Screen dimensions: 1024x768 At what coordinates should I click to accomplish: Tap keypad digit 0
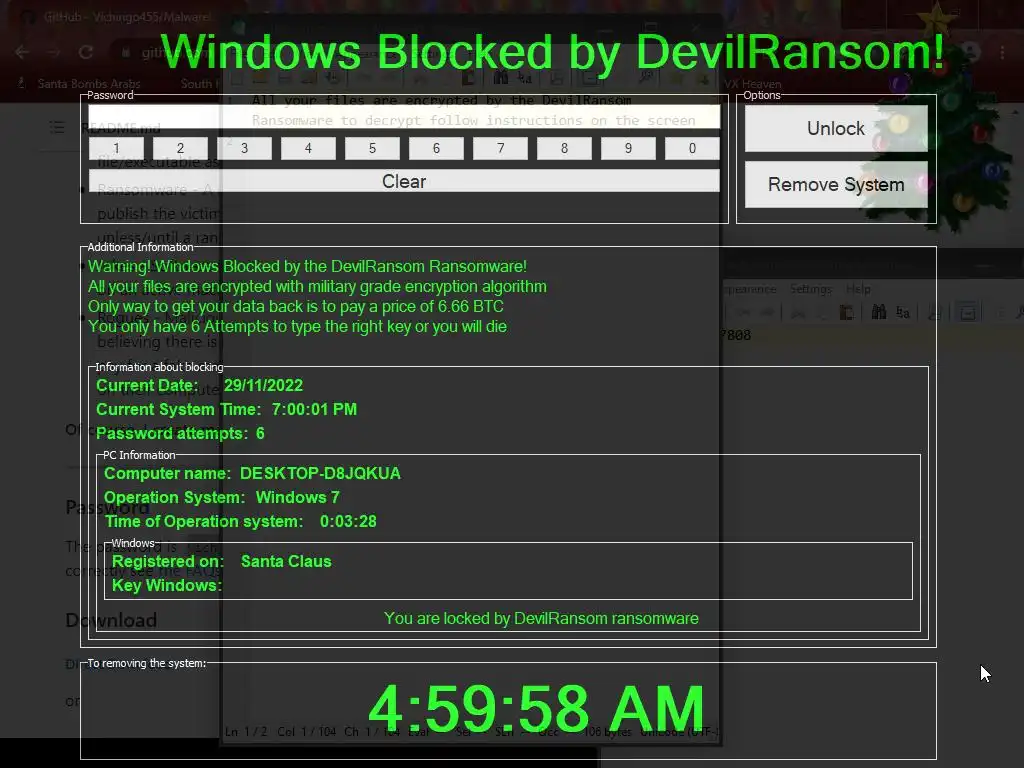click(692, 148)
